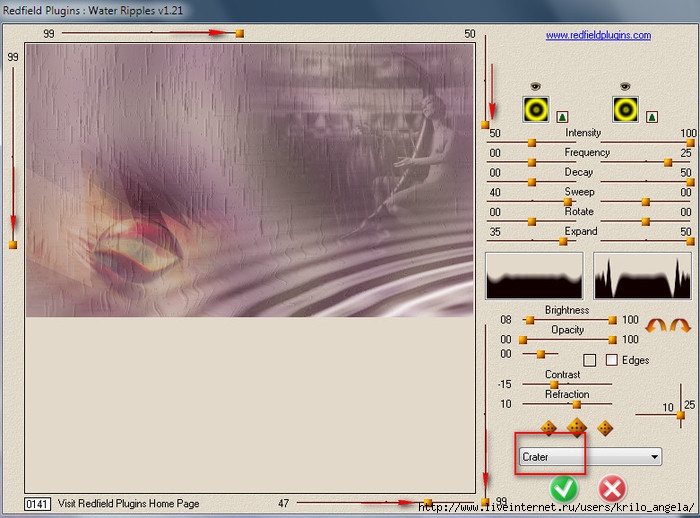Screen dimensions: 700x518
Task: Click the left Expand slider handle at 35
Action: pos(563,242)
